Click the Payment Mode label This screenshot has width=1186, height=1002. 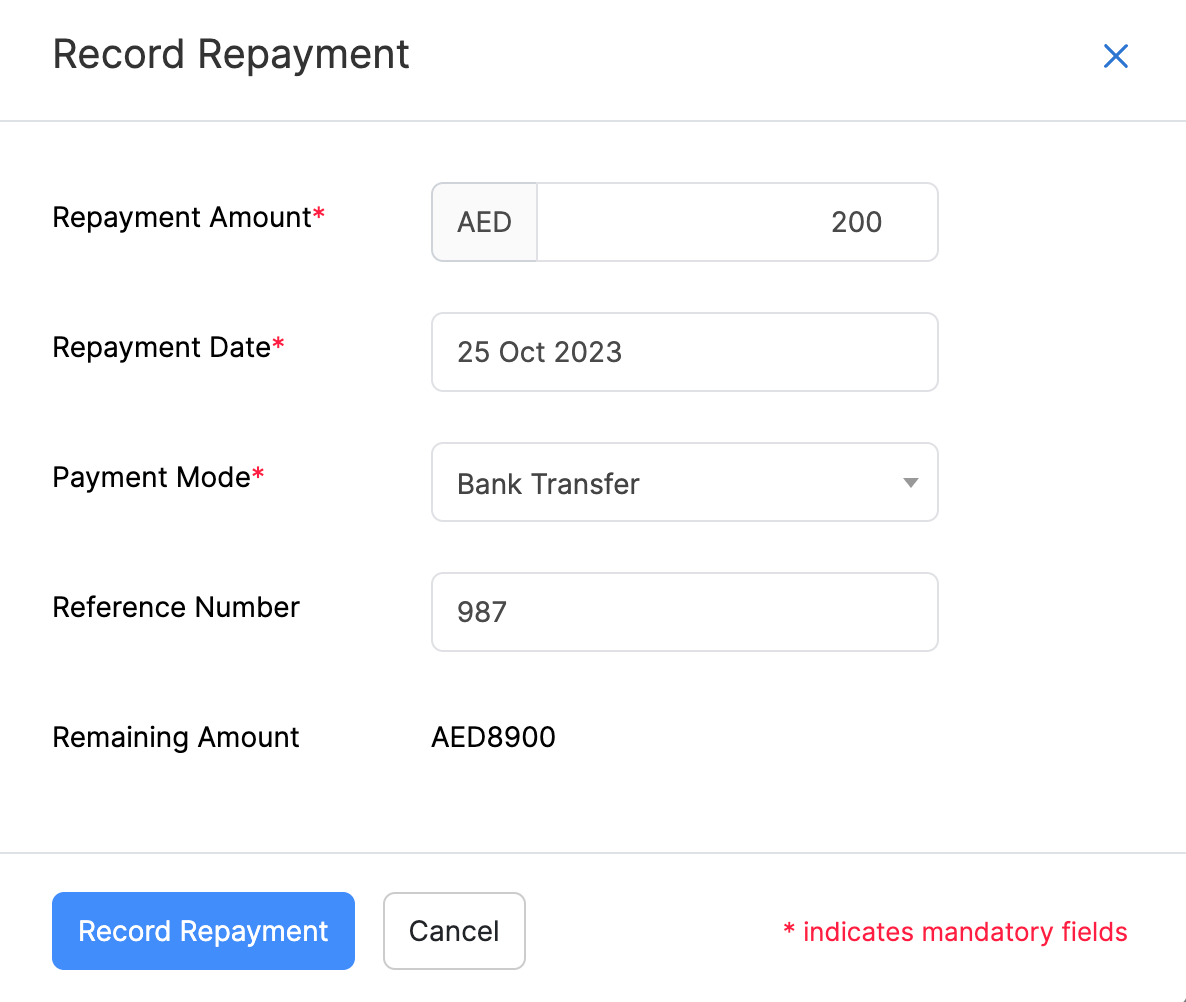tap(149, 477)
